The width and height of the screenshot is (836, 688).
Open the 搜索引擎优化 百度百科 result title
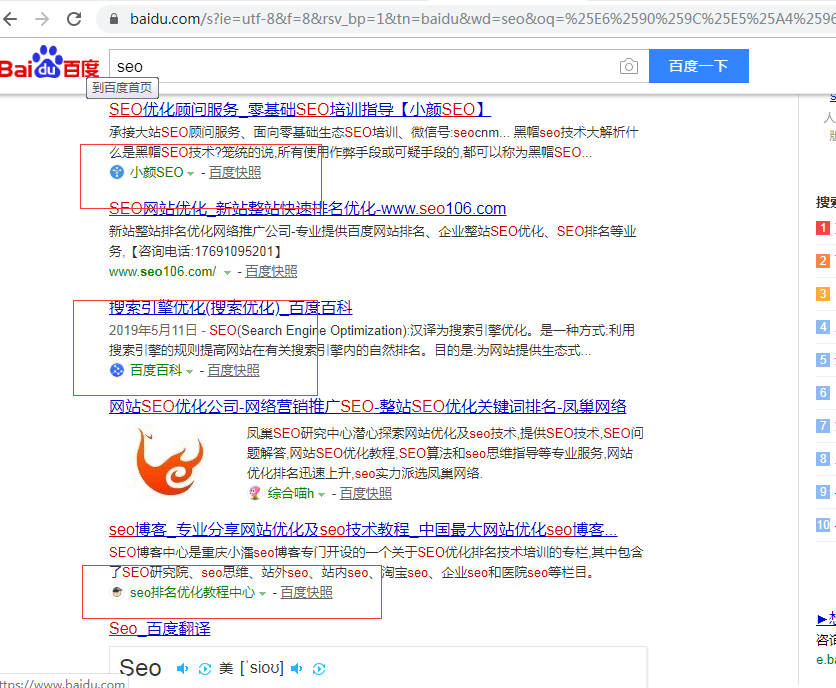(x=230, y=307)
